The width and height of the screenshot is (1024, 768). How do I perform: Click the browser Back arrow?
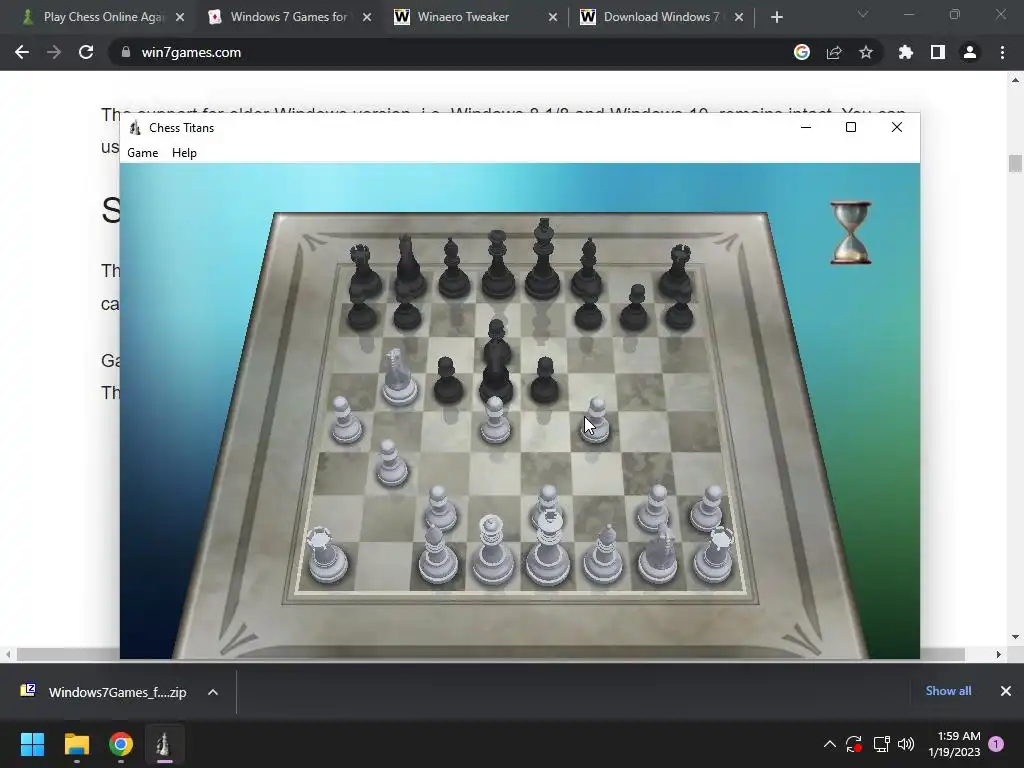point(22,52)
